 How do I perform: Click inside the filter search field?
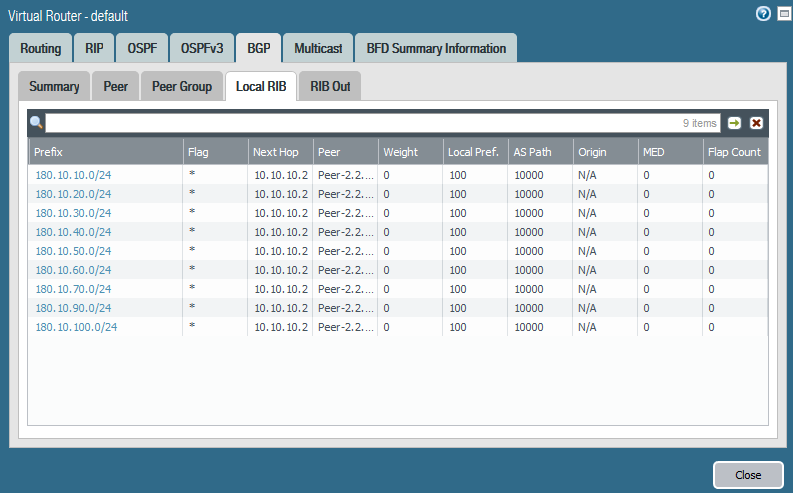tap(360, 123)
